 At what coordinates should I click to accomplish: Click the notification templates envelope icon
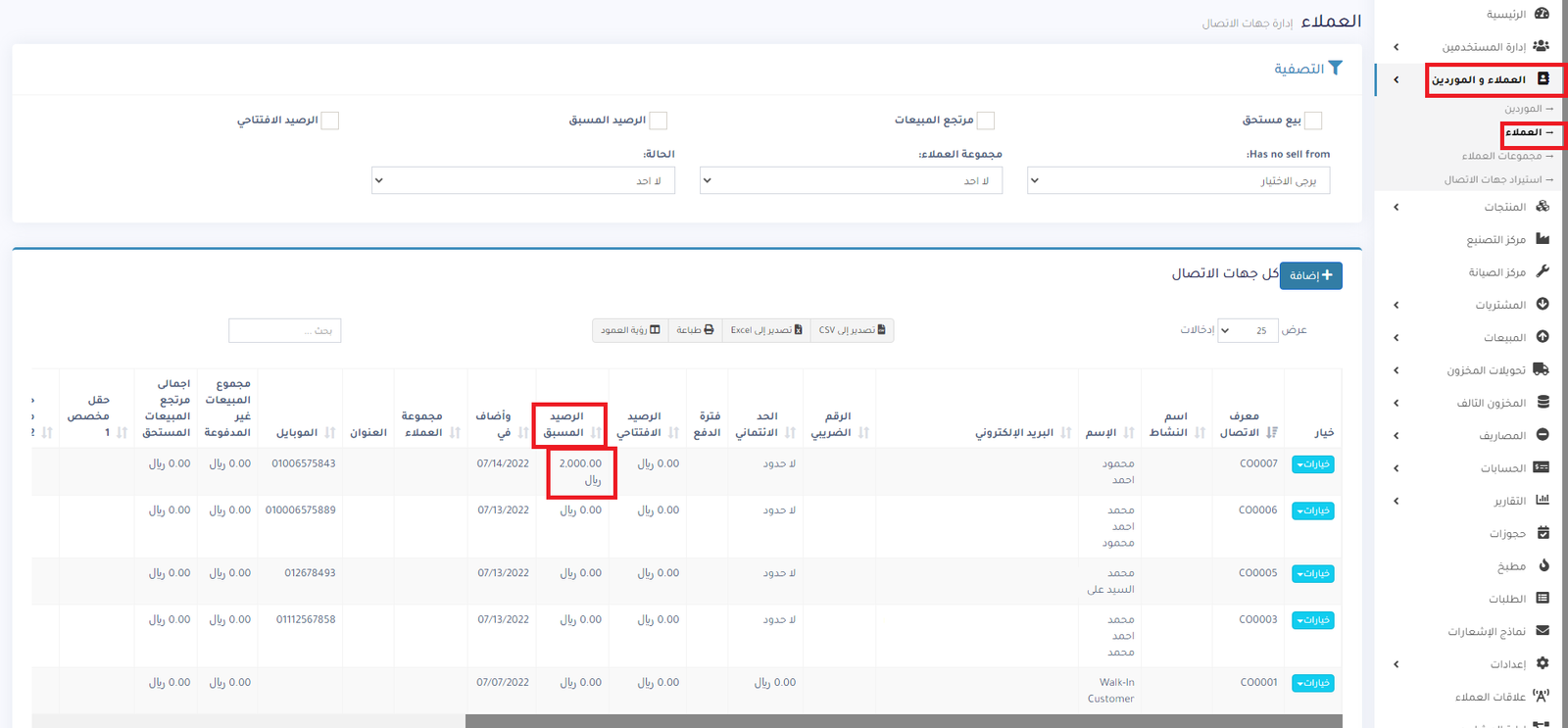click(x=1543, y=631)
